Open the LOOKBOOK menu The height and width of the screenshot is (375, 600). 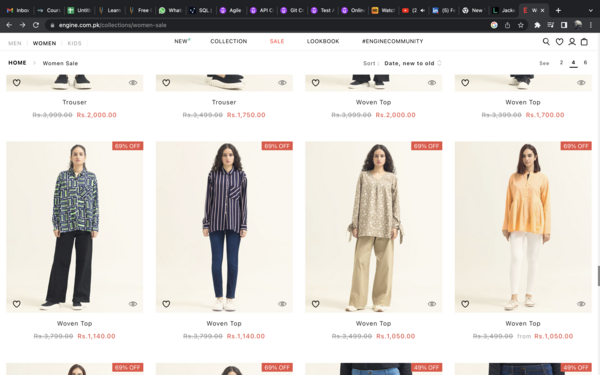[323, 41]
